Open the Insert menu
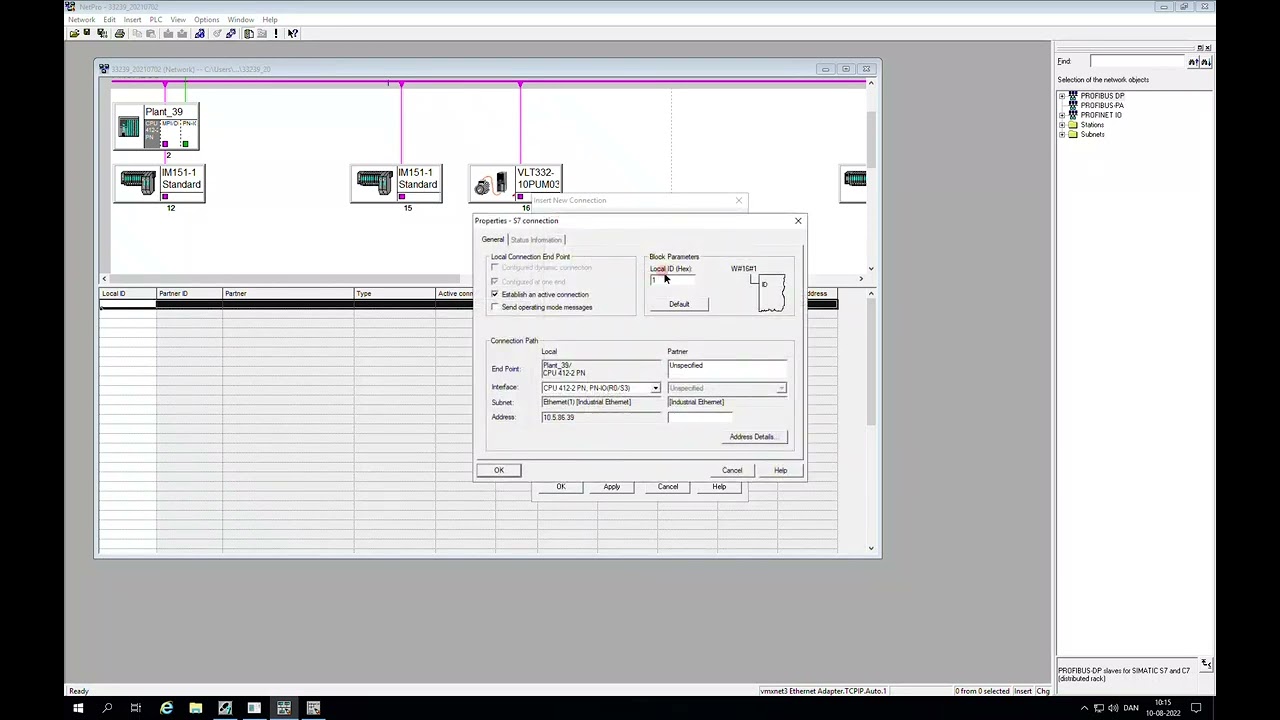This screenshot has height=720, width=1280. point(132,20)
